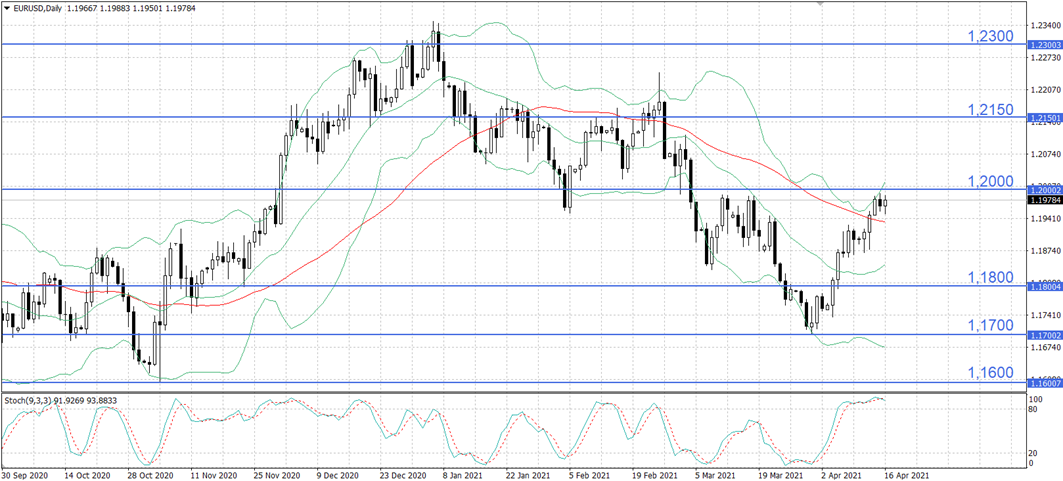This screenshot has height=481, width=1063.
Task: Click the 14 Oct 2020 date label
Action: [x=87, y=476]
